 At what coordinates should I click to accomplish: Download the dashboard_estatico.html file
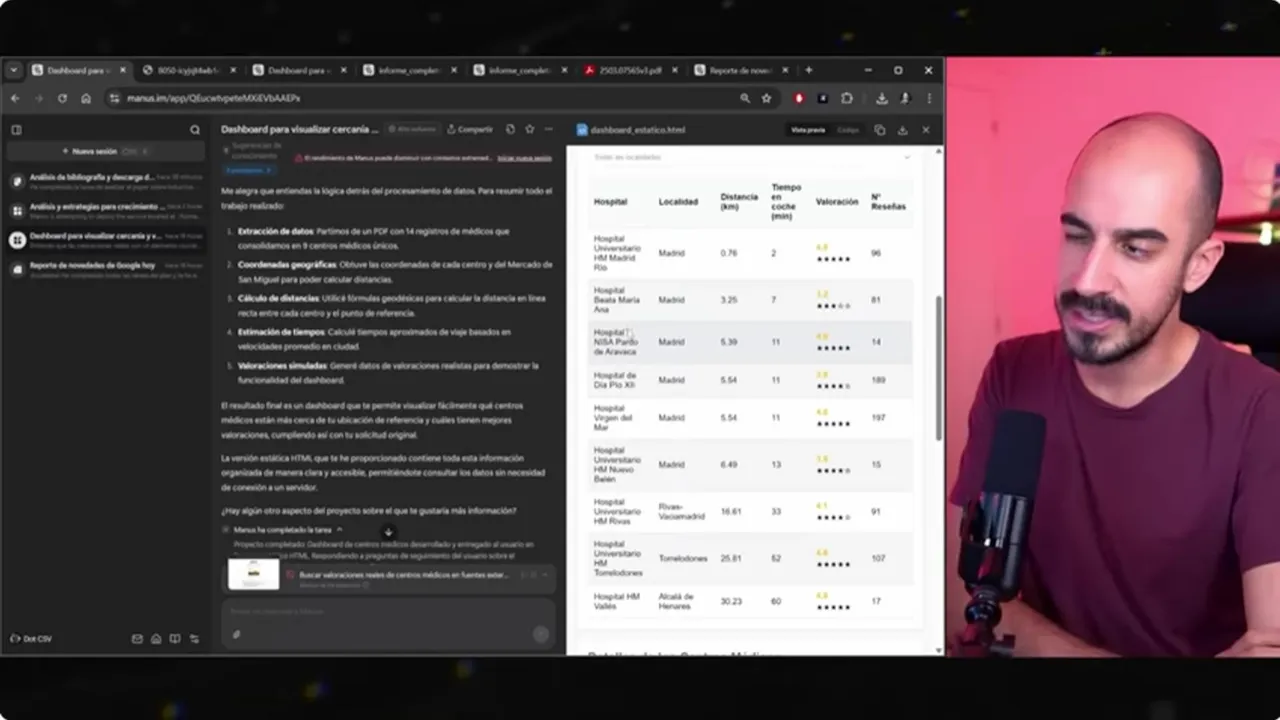coord(902,130)
